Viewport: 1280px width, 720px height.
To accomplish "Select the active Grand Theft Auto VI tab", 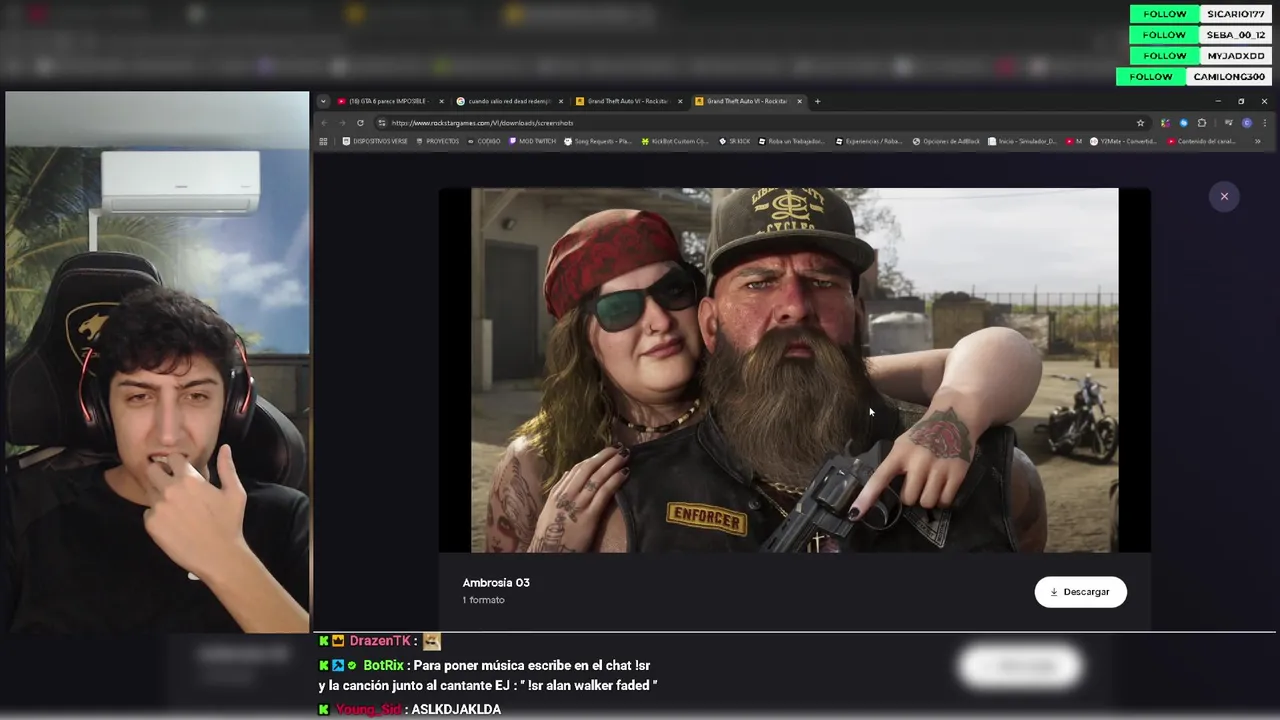I will click(x=749, y=101).
